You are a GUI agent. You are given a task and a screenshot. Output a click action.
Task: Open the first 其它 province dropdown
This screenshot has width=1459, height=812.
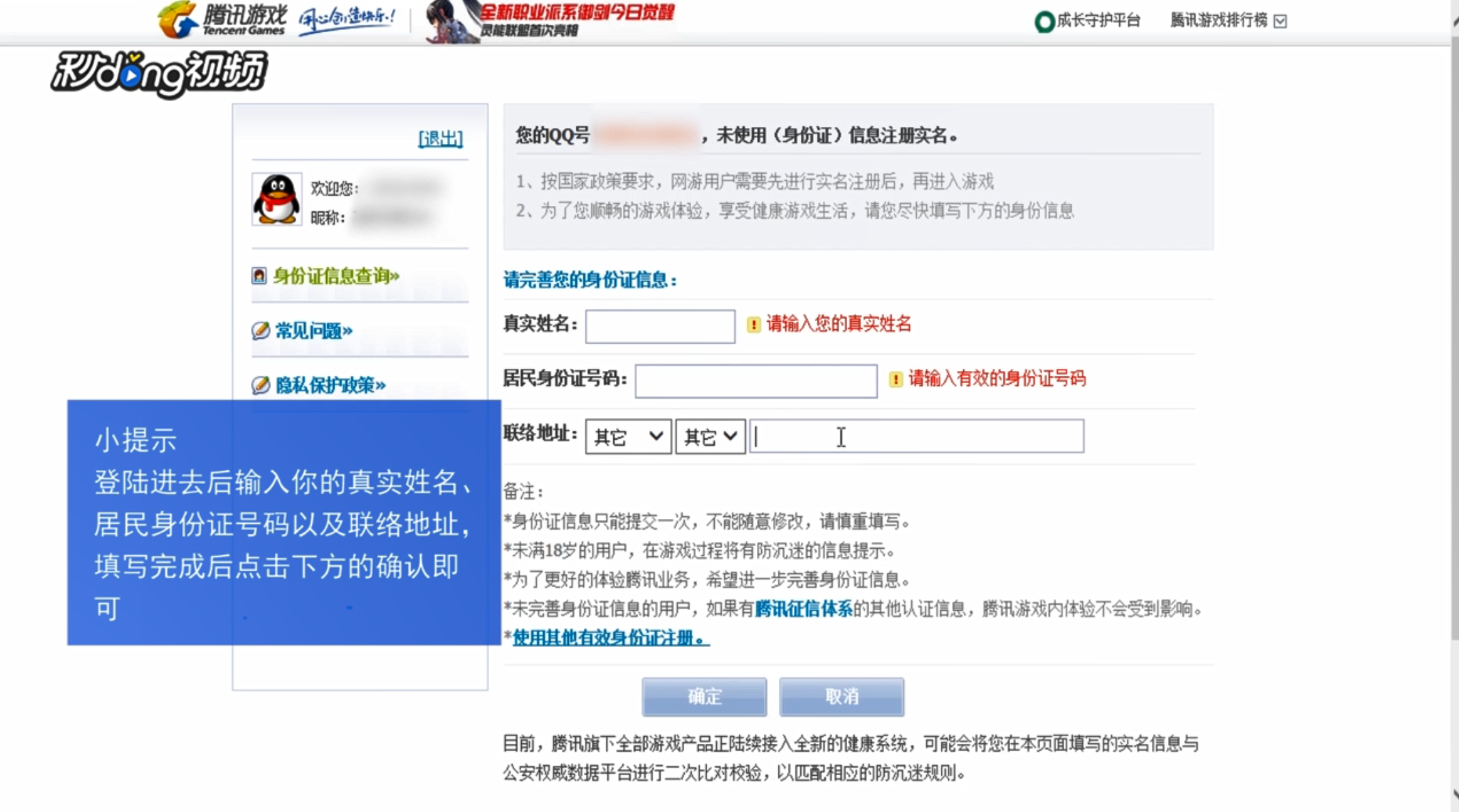click(628, 436)
